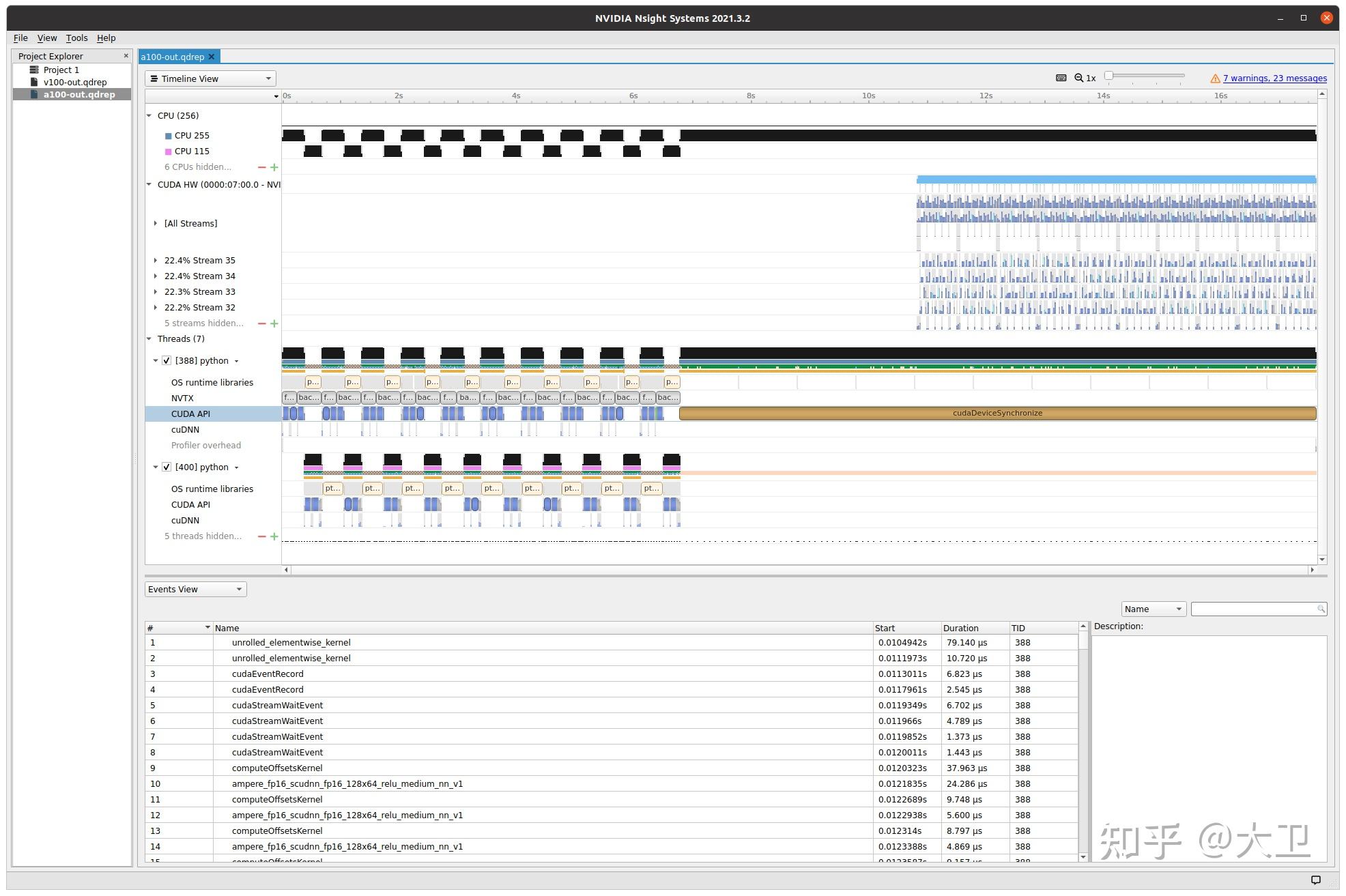Open the 7 warnings, 23 messages link
The width and height of the screenshot is (1346, 896).
click(x=1274, y=78)
